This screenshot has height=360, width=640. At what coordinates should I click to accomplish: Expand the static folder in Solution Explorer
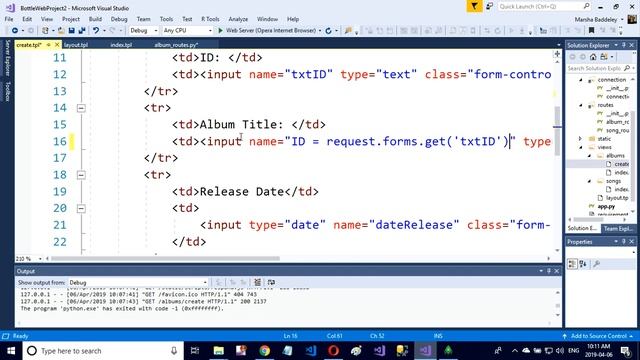[x=581, y=139]
